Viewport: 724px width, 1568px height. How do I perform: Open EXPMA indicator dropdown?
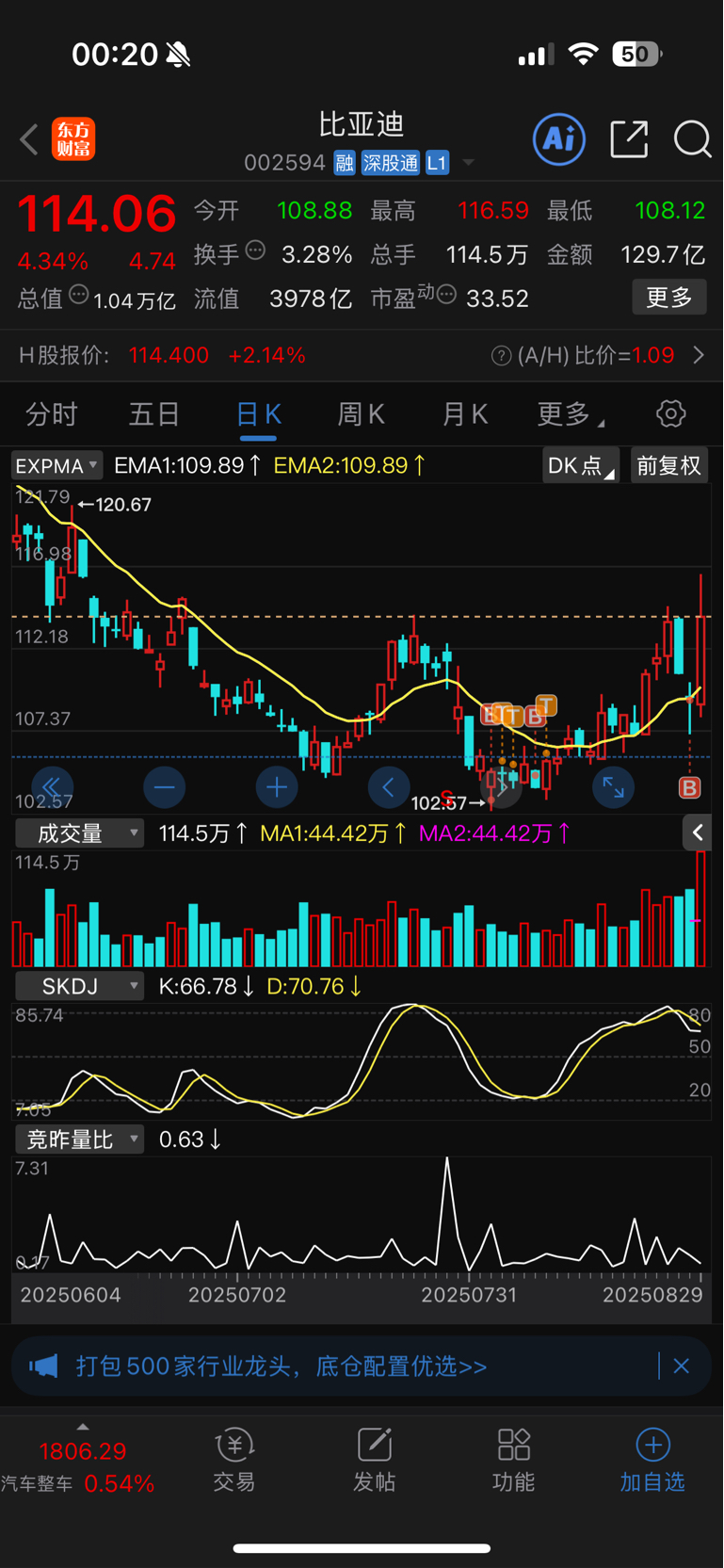pyautogui.click(x=56, y=465)
